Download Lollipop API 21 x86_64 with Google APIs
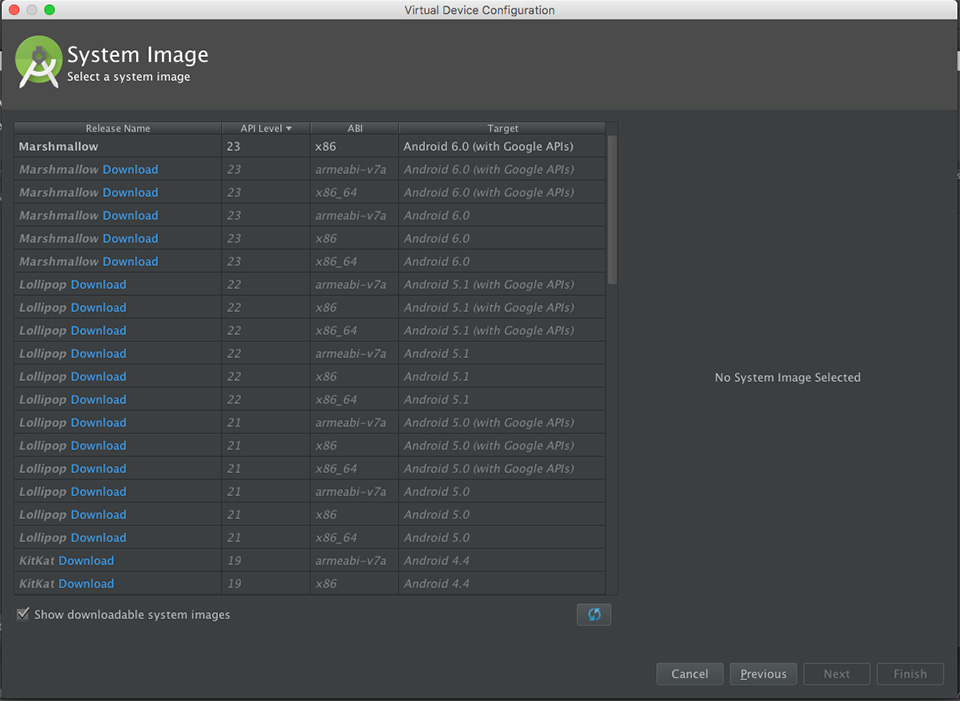The height and width of the screenshot is (701, 960). (x=99, y=469)
